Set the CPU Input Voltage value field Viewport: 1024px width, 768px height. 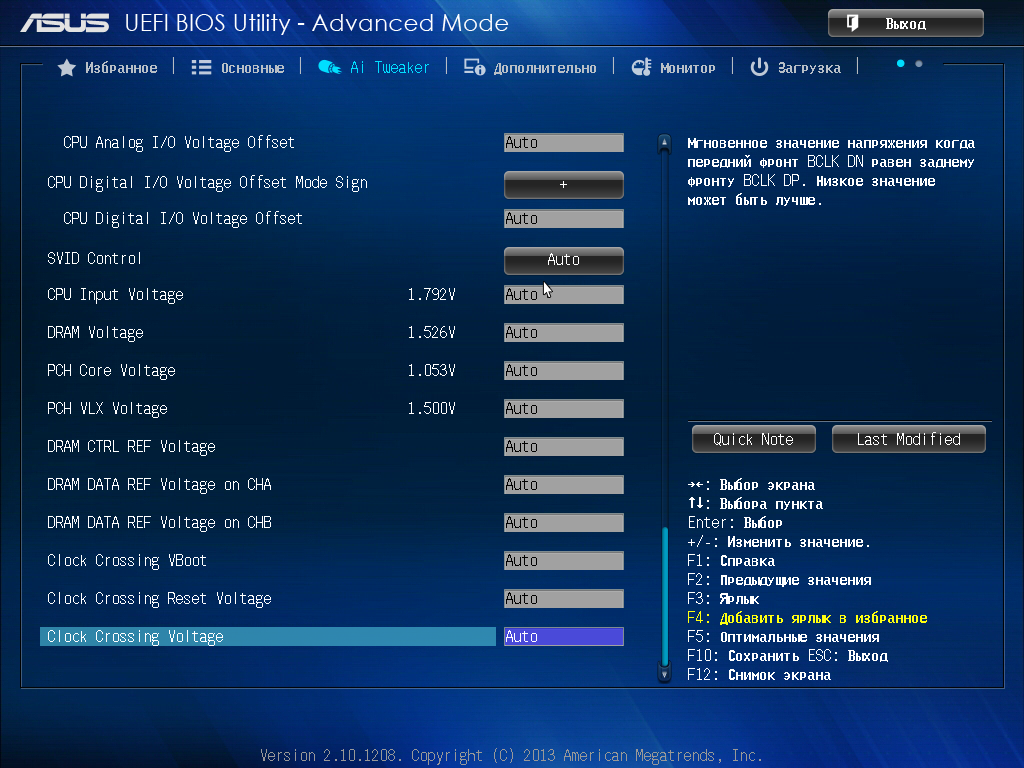(x=564, y=295)
